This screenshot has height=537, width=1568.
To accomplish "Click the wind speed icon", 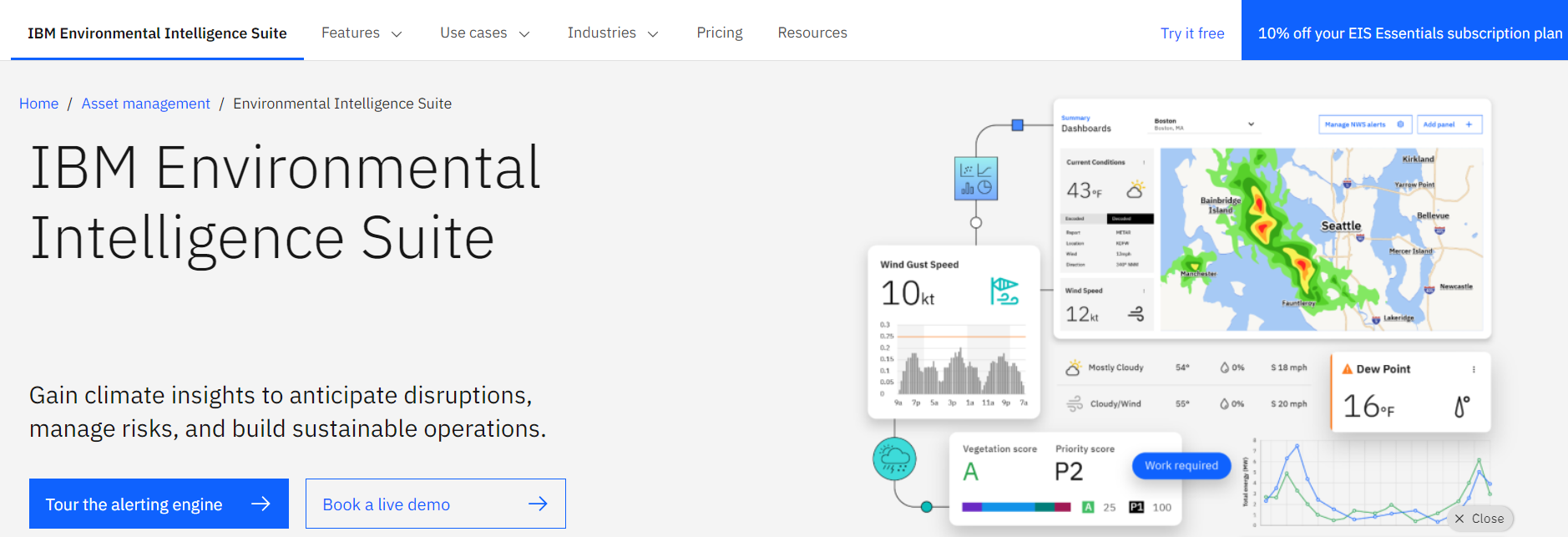I will coord(1136,314).
